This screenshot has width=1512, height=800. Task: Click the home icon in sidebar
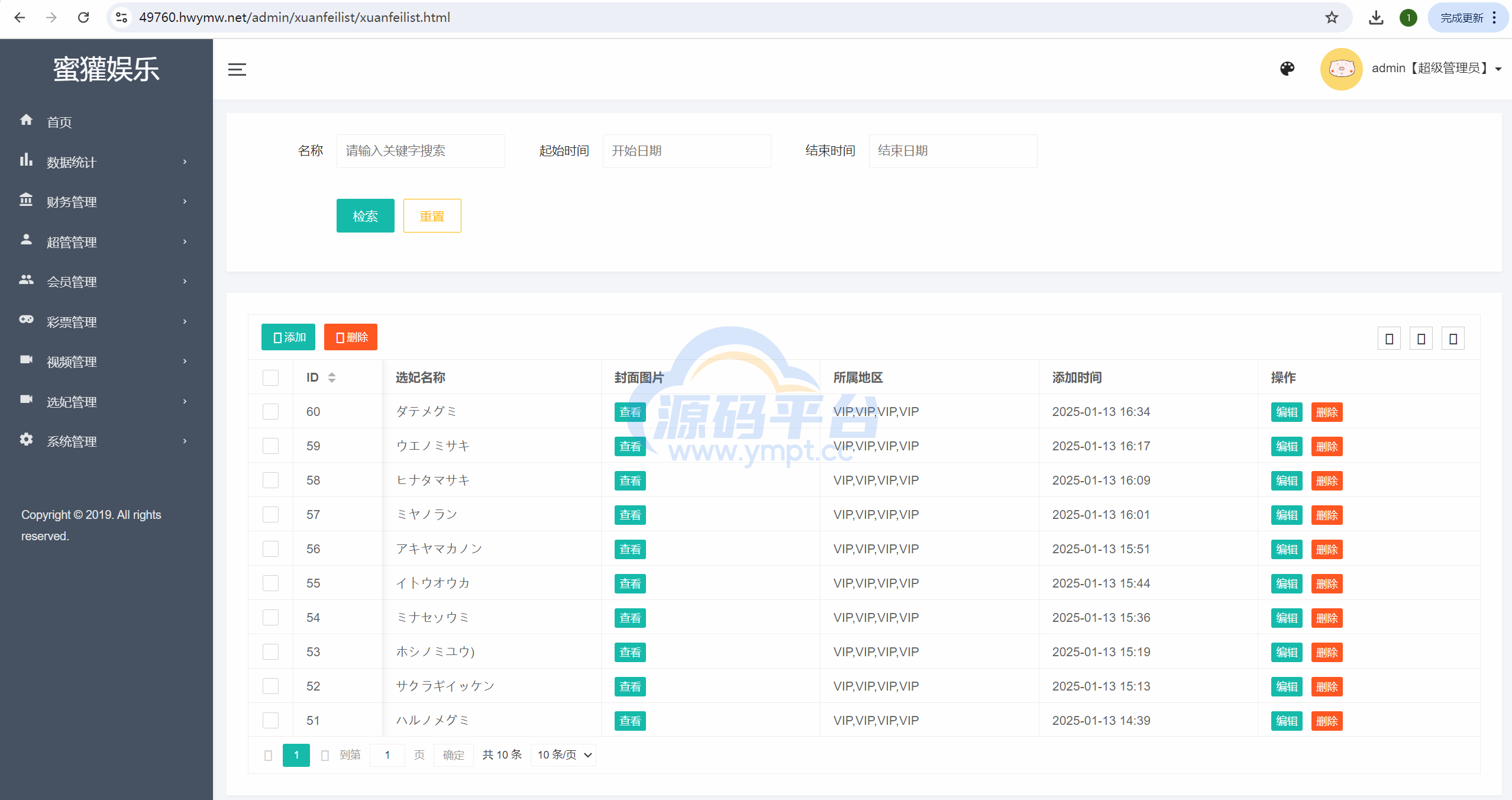tap(26, 120)
